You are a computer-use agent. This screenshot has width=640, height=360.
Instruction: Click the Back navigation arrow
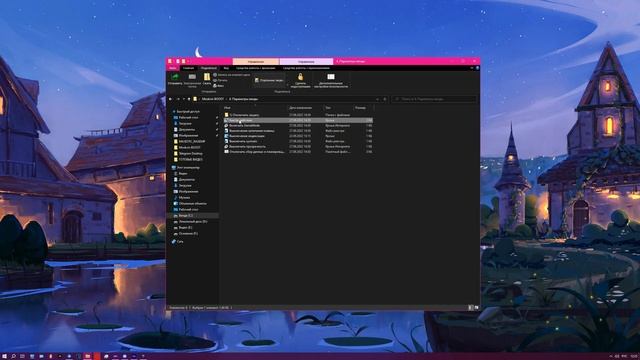(171, 99)
